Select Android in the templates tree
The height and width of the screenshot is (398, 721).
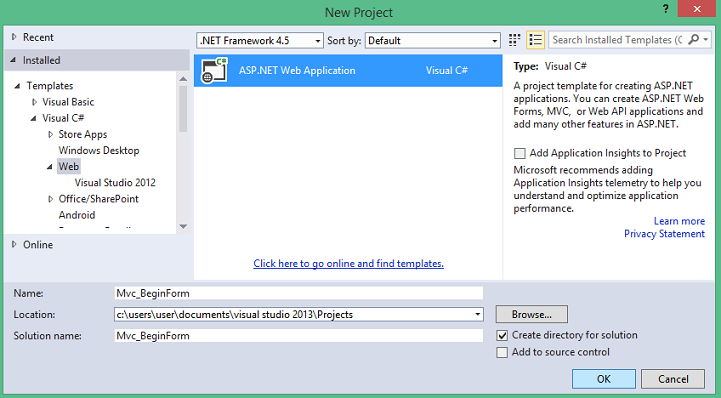pyautogui.click(x=77, y=215)
